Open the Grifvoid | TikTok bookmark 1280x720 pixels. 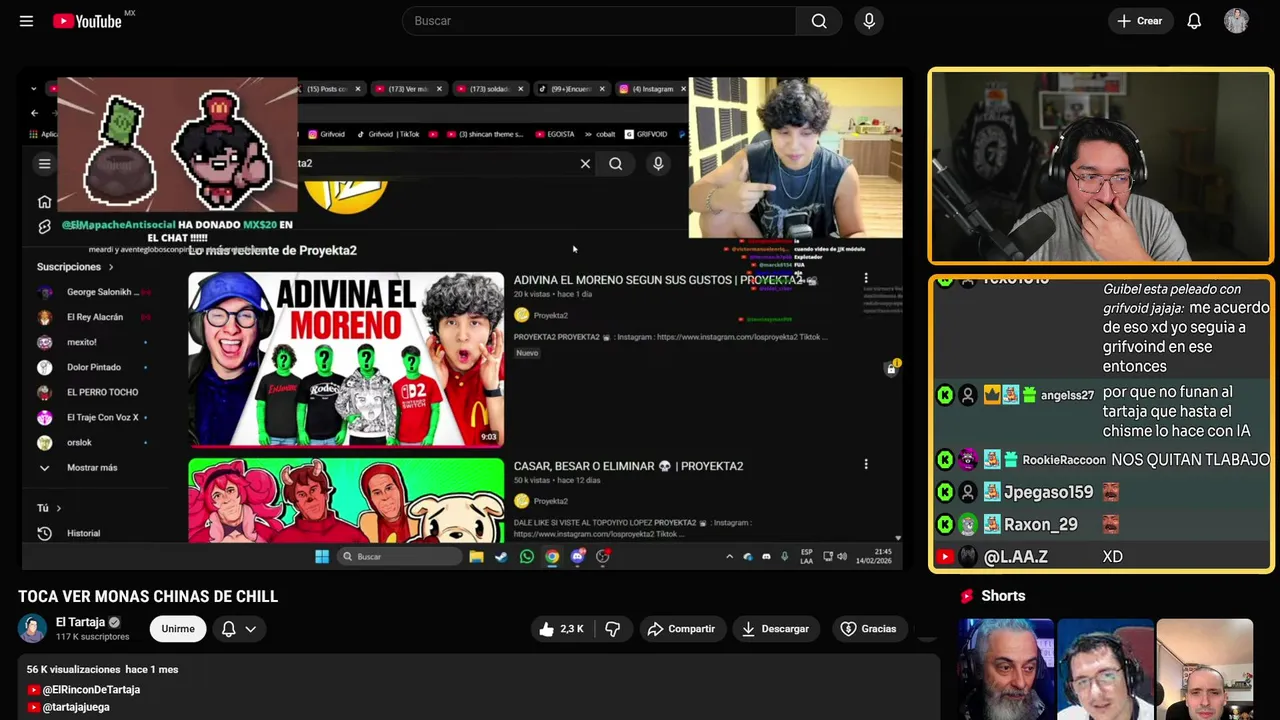387,134
